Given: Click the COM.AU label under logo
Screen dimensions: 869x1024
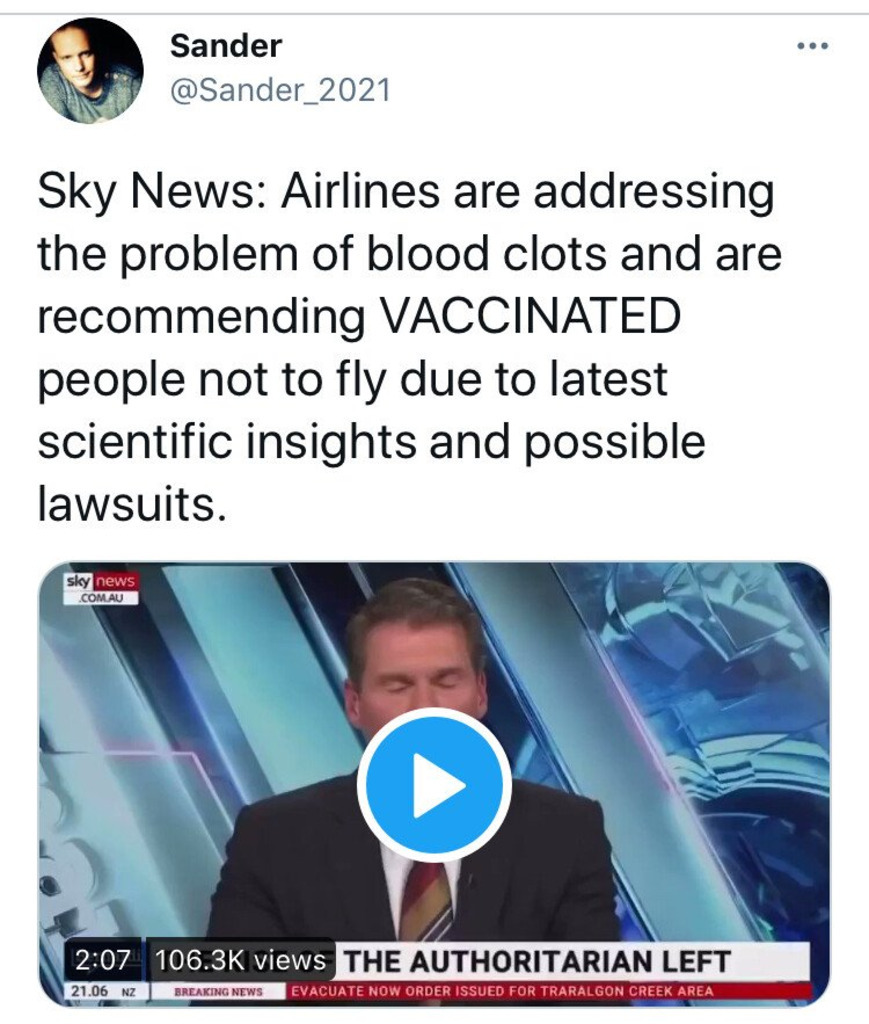Looking at the screenshot, I should click(x=100, y=598).
